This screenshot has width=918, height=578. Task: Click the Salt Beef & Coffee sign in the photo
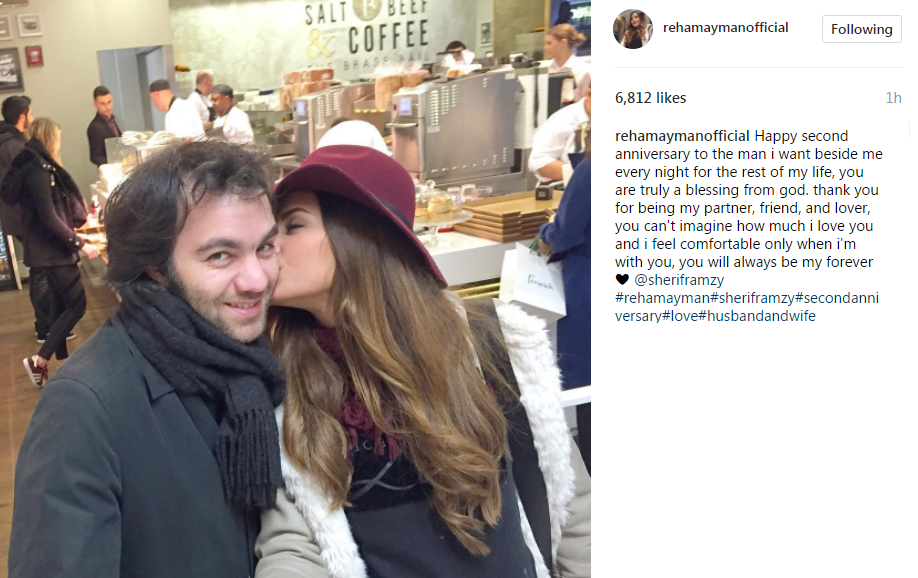point(369,29)
